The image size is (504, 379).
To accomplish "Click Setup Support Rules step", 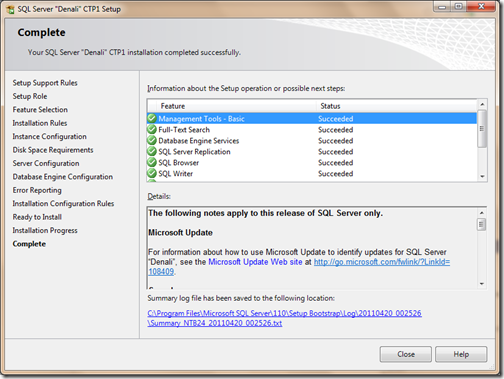I will click(45, 83).
